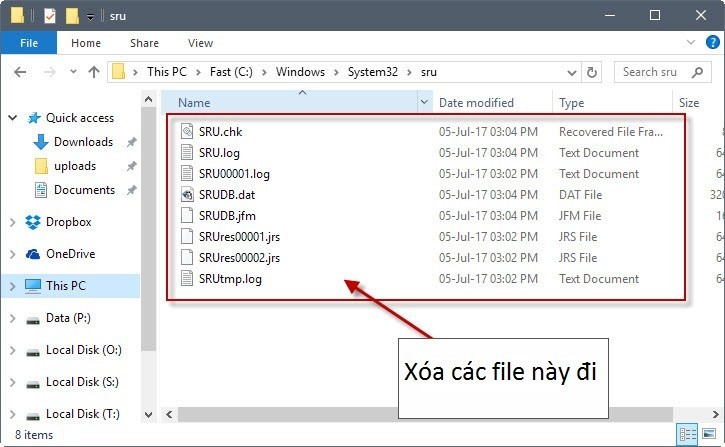
Task: Select Downloads in Quick access
Action: 83,142
